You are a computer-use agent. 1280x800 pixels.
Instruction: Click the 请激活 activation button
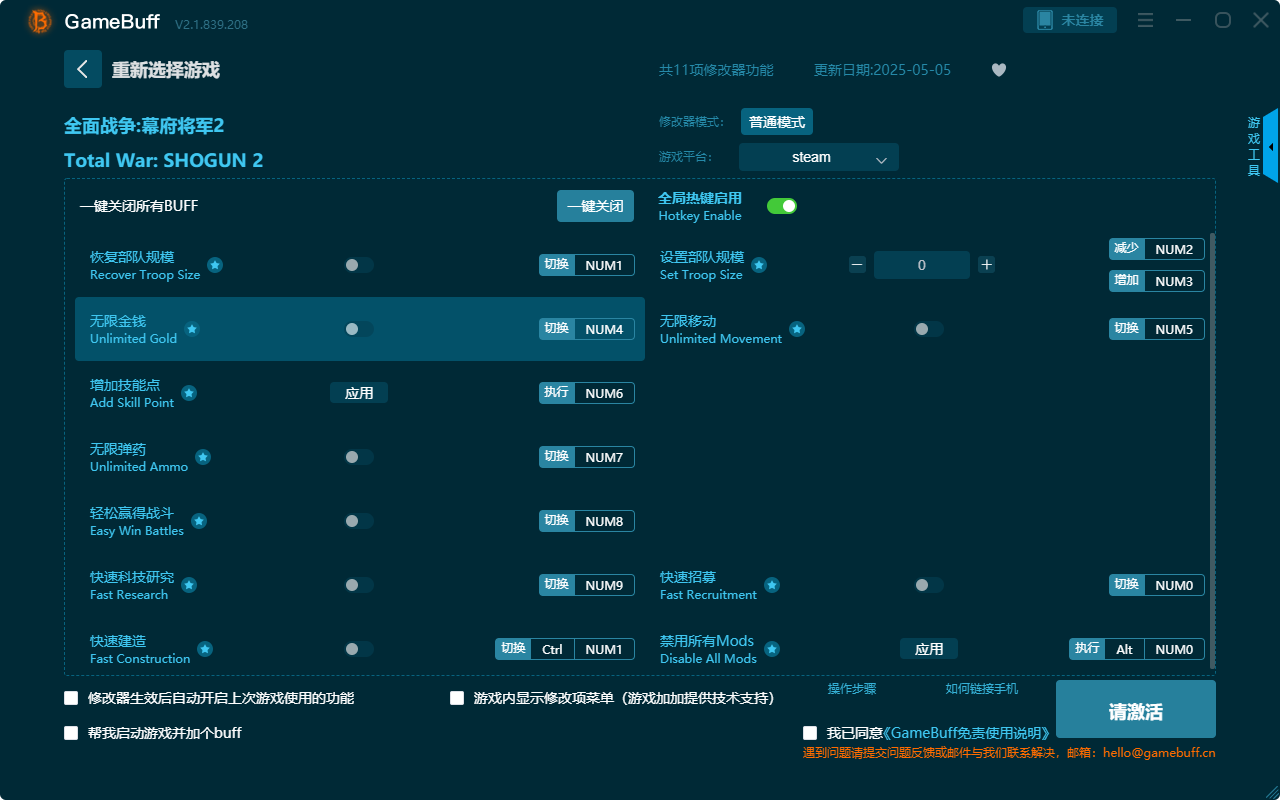coord(1135,709)
